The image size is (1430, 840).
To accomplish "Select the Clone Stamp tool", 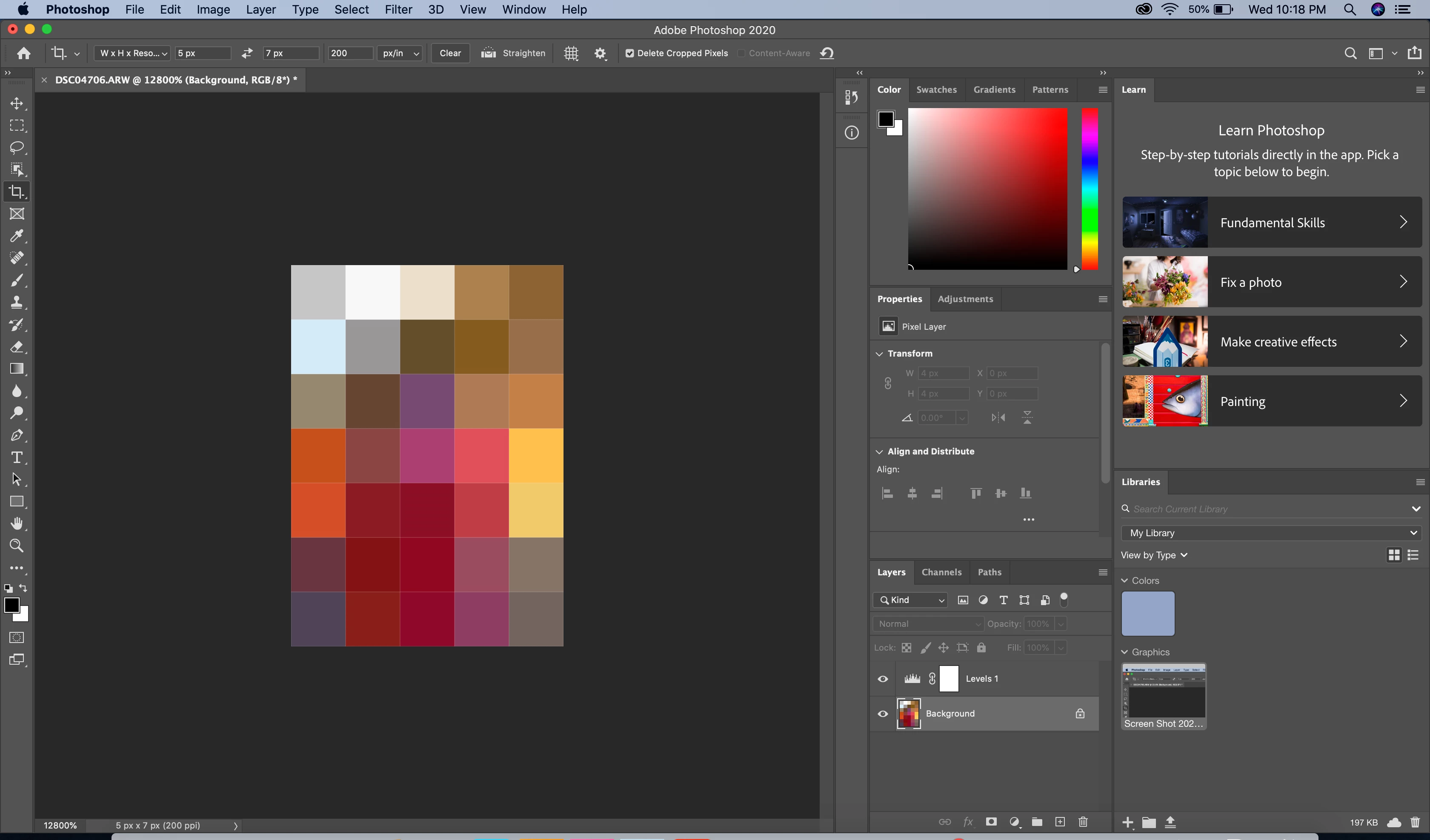I will tap(17, 303).
